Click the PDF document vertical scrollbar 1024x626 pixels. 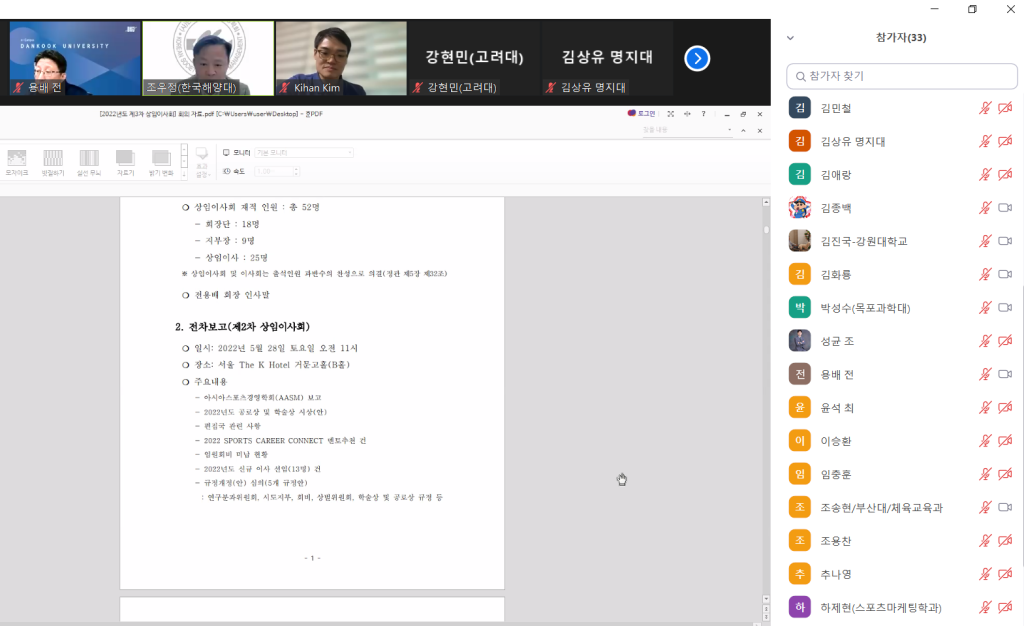tap(766, 400)
